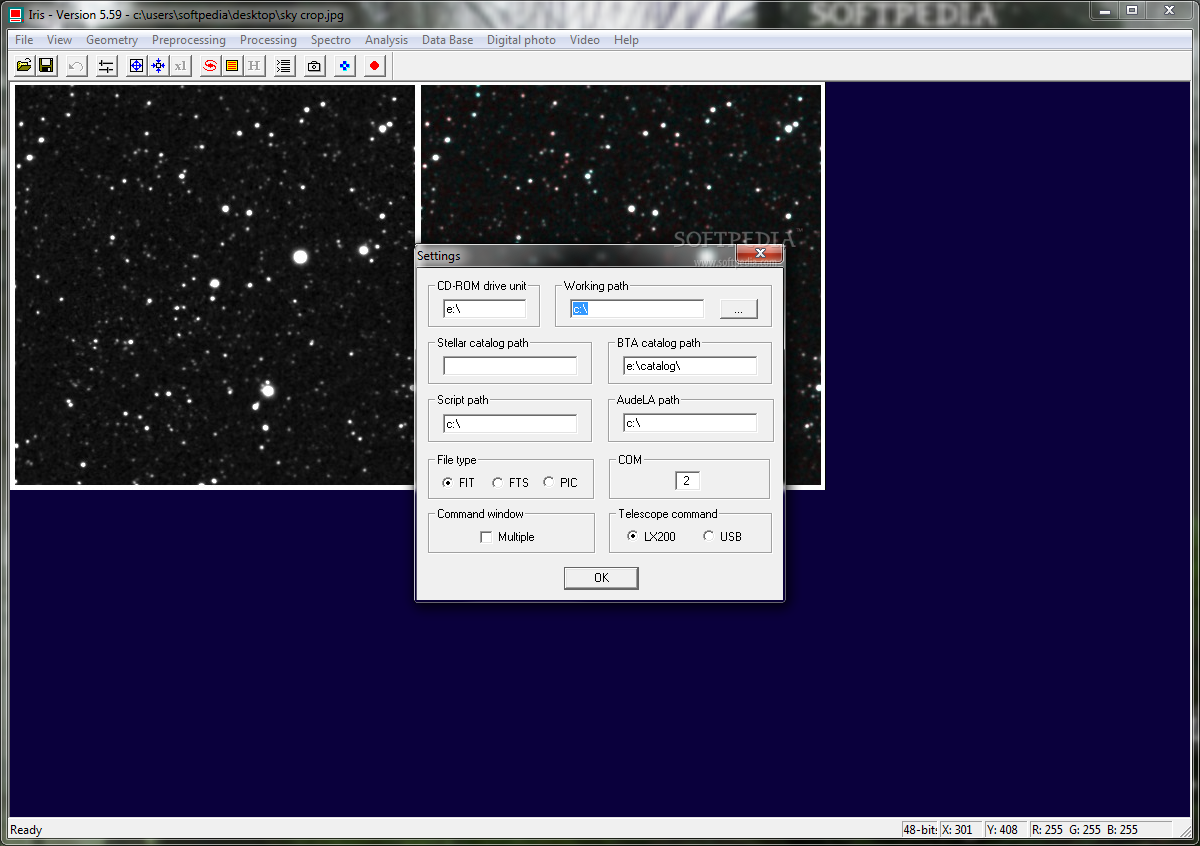Click the AudeLA path input field
This screenshot has width=1200, height=846.
(x=690, y=423)
